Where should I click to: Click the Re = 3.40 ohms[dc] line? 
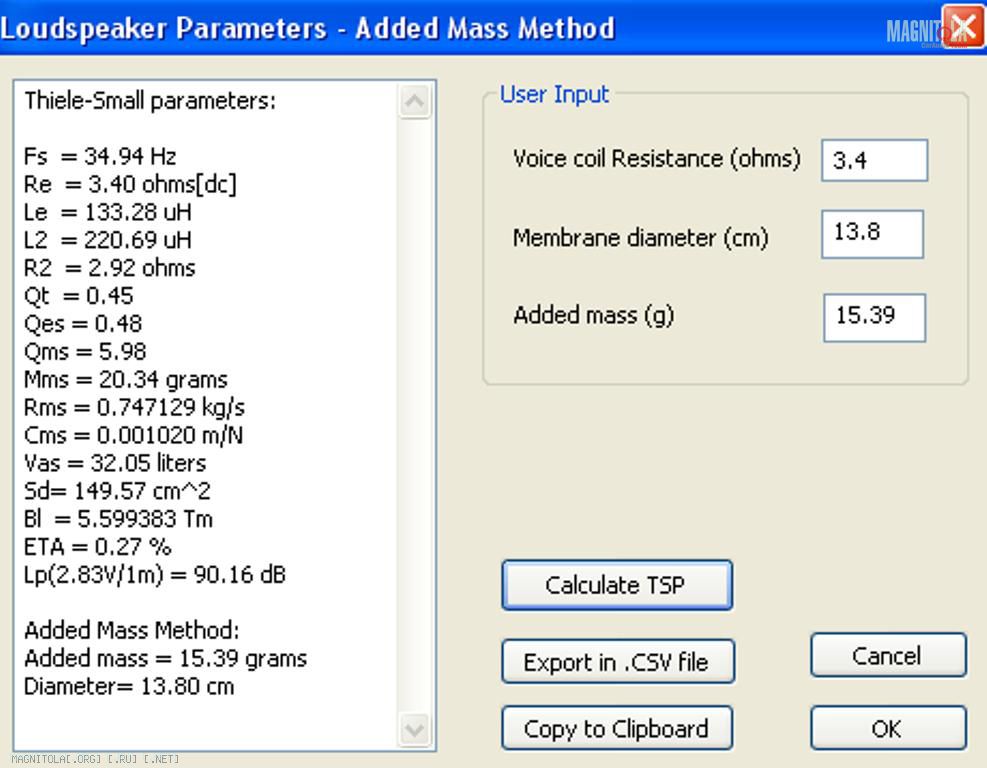click(130, 184)
